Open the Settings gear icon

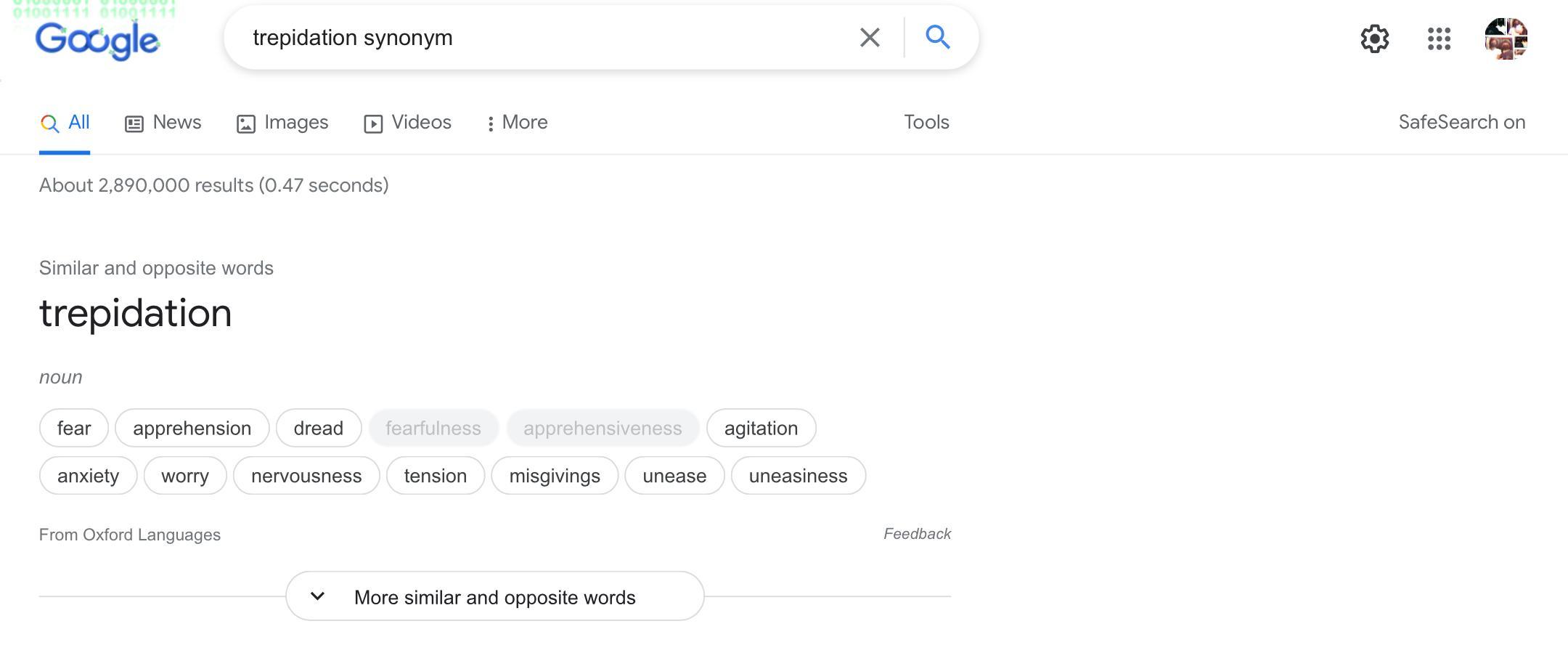pos(1374,38)
